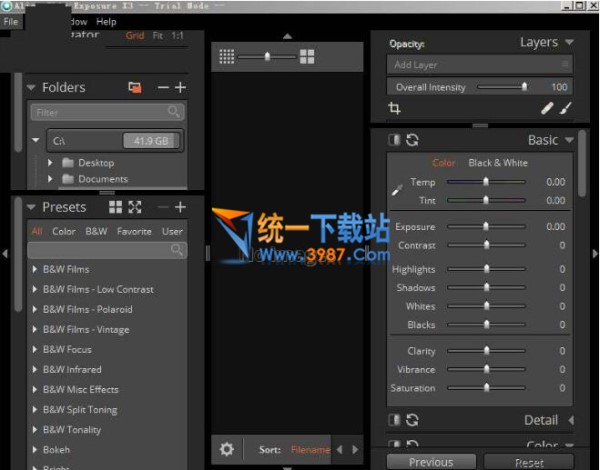Switch to 1:1 zoom view
600x470 pixels.
point(177,36)
